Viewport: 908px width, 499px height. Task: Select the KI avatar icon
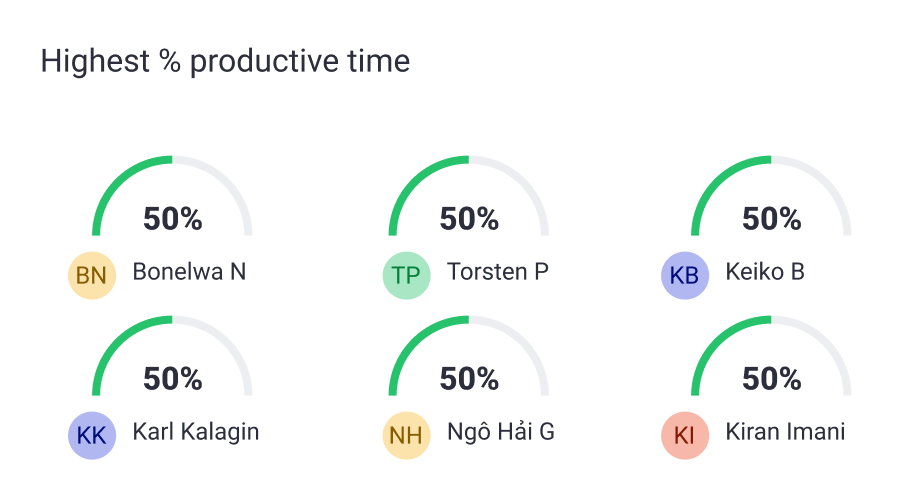click(685, 435)
